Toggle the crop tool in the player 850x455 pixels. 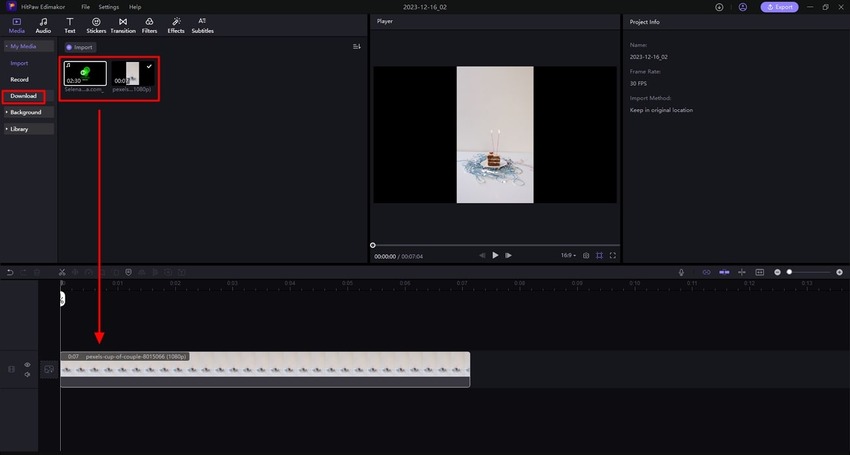pyautogui.click(x=599, y=255)
